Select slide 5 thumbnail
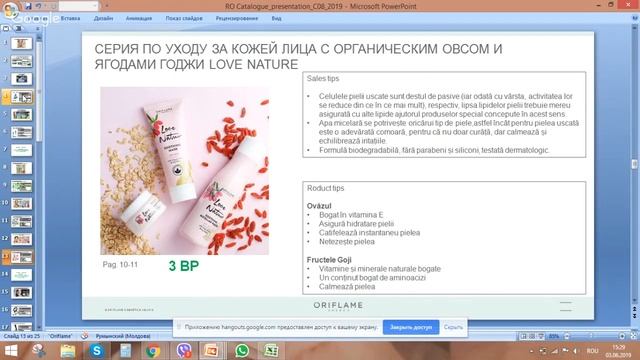640x360 pixels. (x=21, y=114)
